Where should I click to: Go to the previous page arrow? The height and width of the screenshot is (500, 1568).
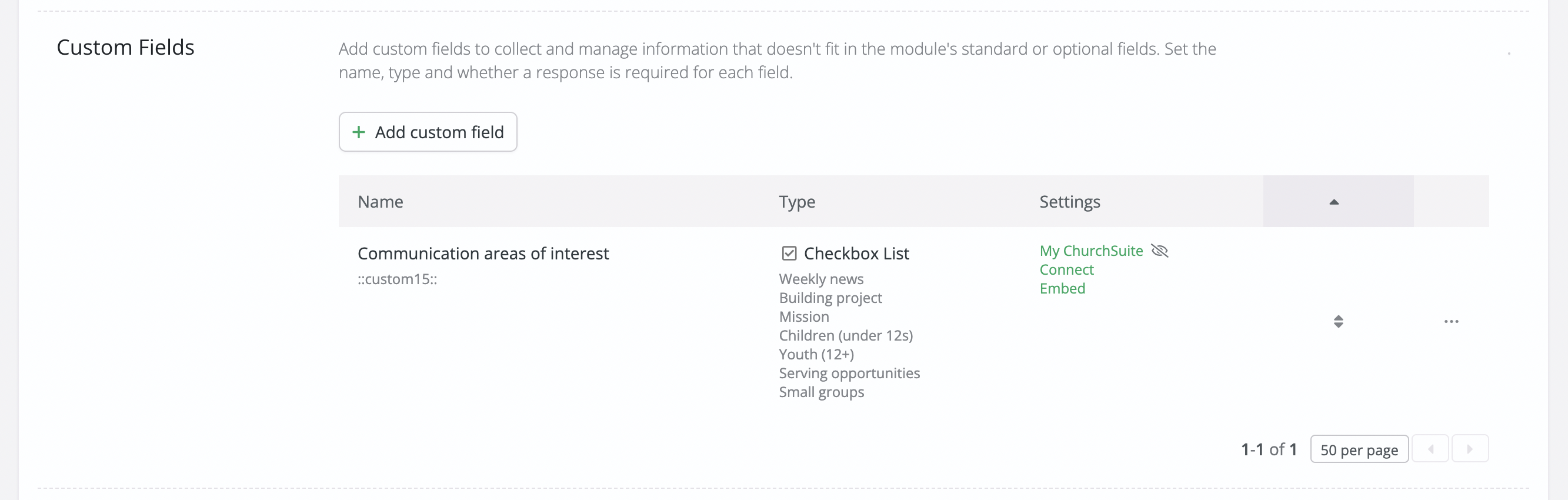point(1430,449)
